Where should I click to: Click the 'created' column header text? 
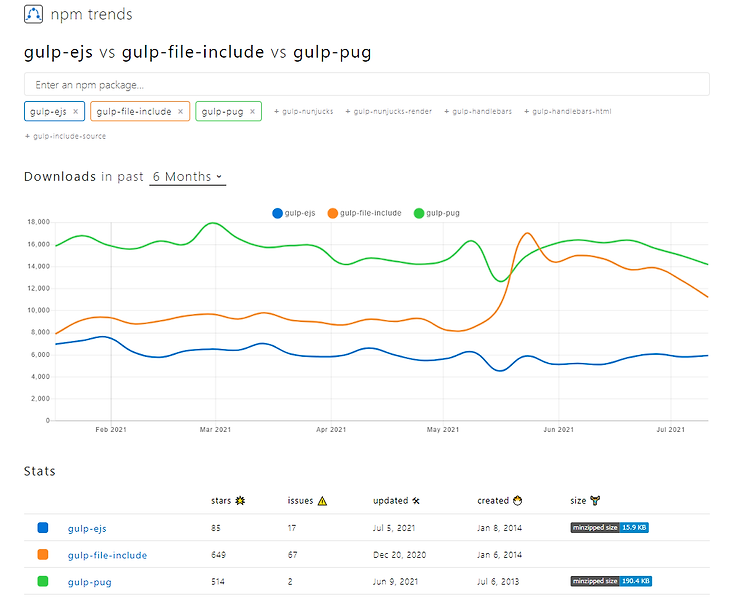click(x=493, y=501)
